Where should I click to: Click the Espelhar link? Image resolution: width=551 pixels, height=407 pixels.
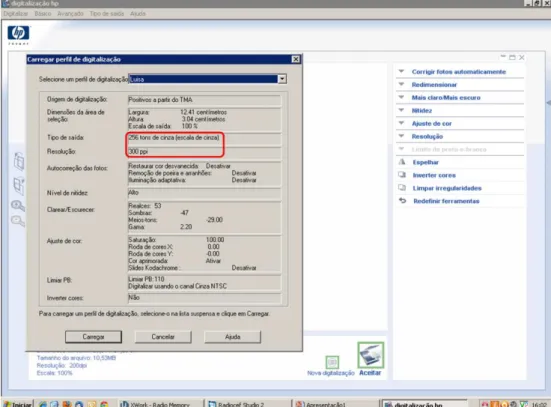click(x=426, y=162)
